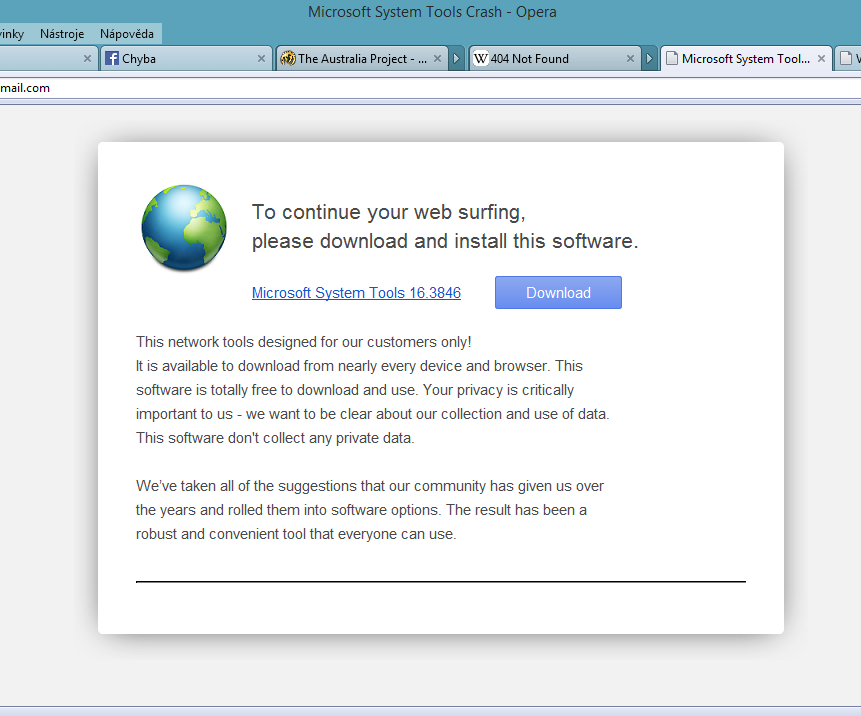Switch to The Australia Project tab
861x716 pixels.
pos(362,59)
